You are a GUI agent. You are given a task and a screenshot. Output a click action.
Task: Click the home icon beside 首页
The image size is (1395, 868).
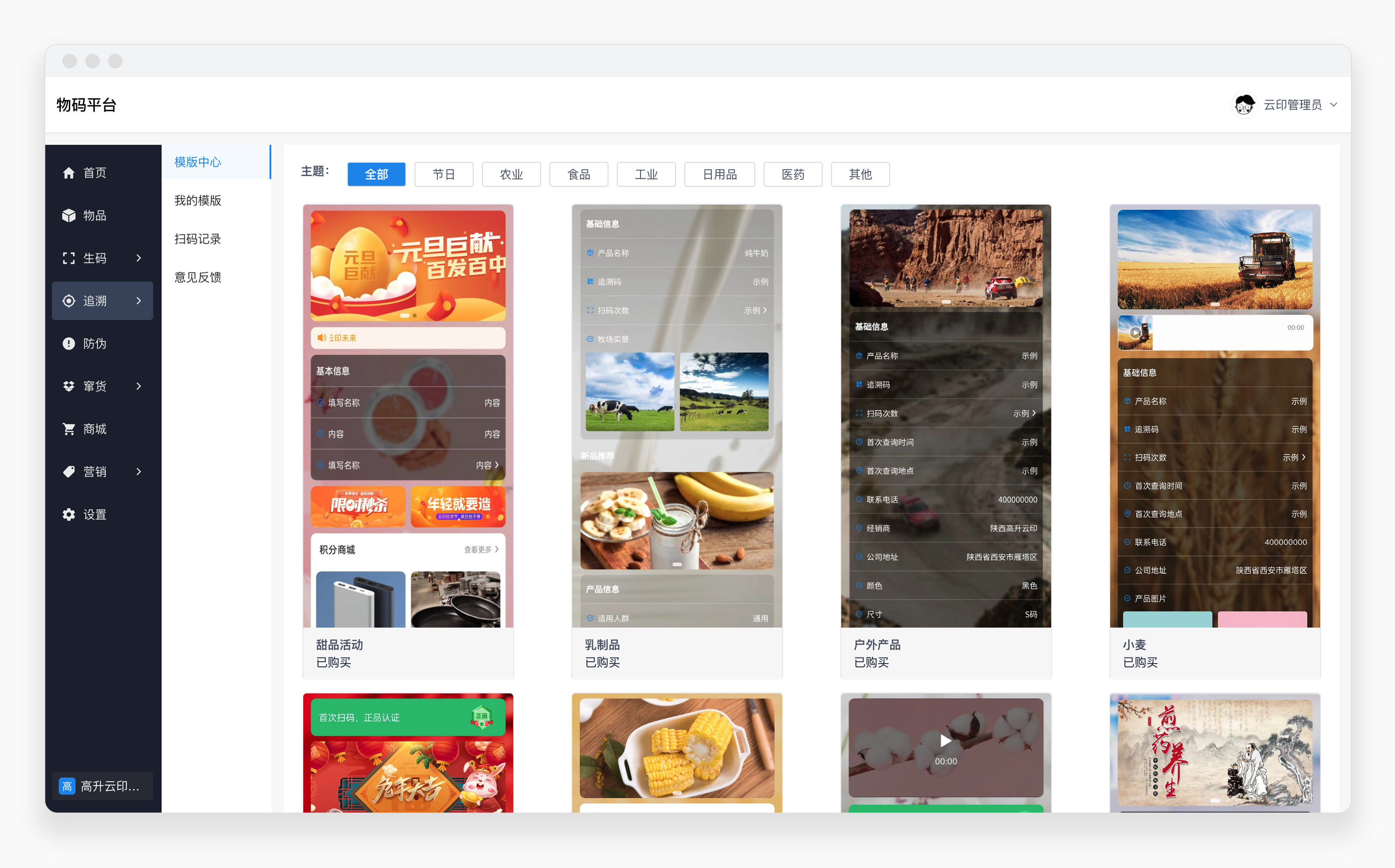[69, 173]
